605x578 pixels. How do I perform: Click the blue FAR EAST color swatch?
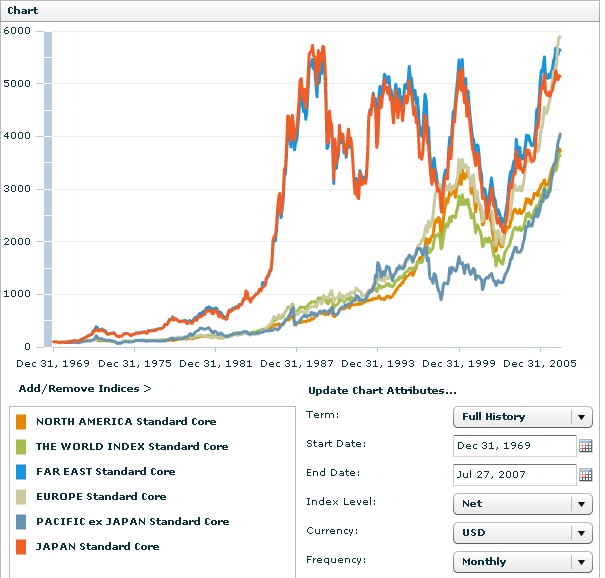(x=21, y=472)
